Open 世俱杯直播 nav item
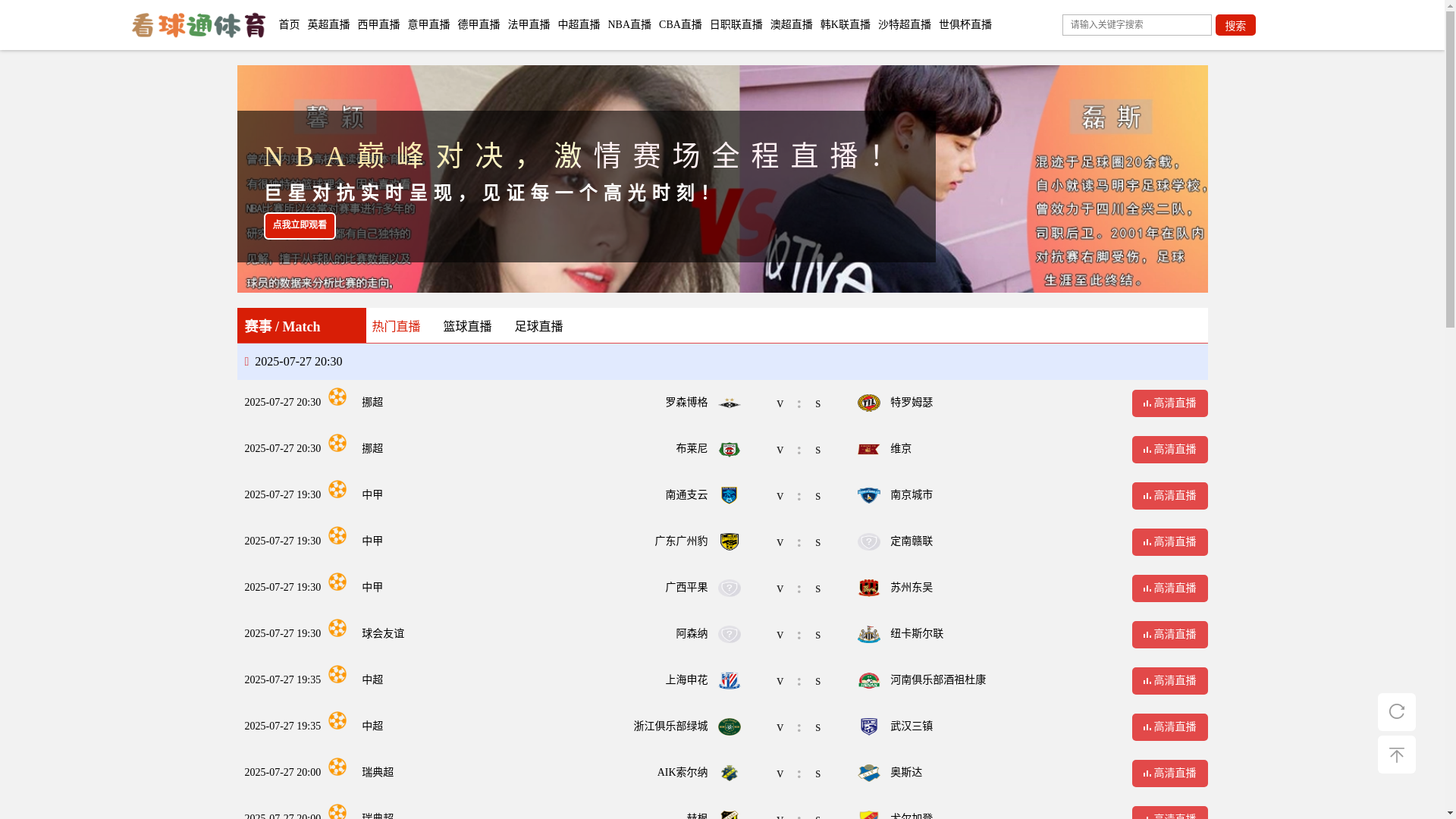The width and height of the screenshot is (1456, 819). coord(965,25)
